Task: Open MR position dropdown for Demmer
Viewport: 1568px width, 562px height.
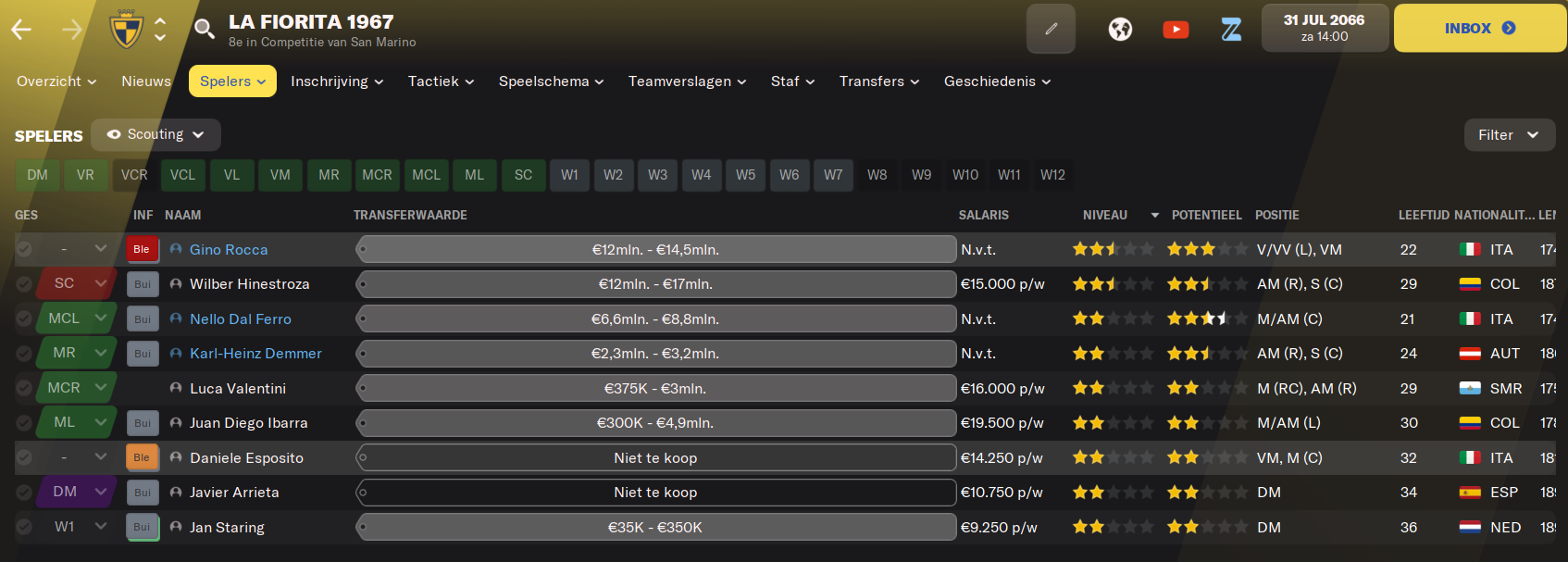Action: coord(77,353)
